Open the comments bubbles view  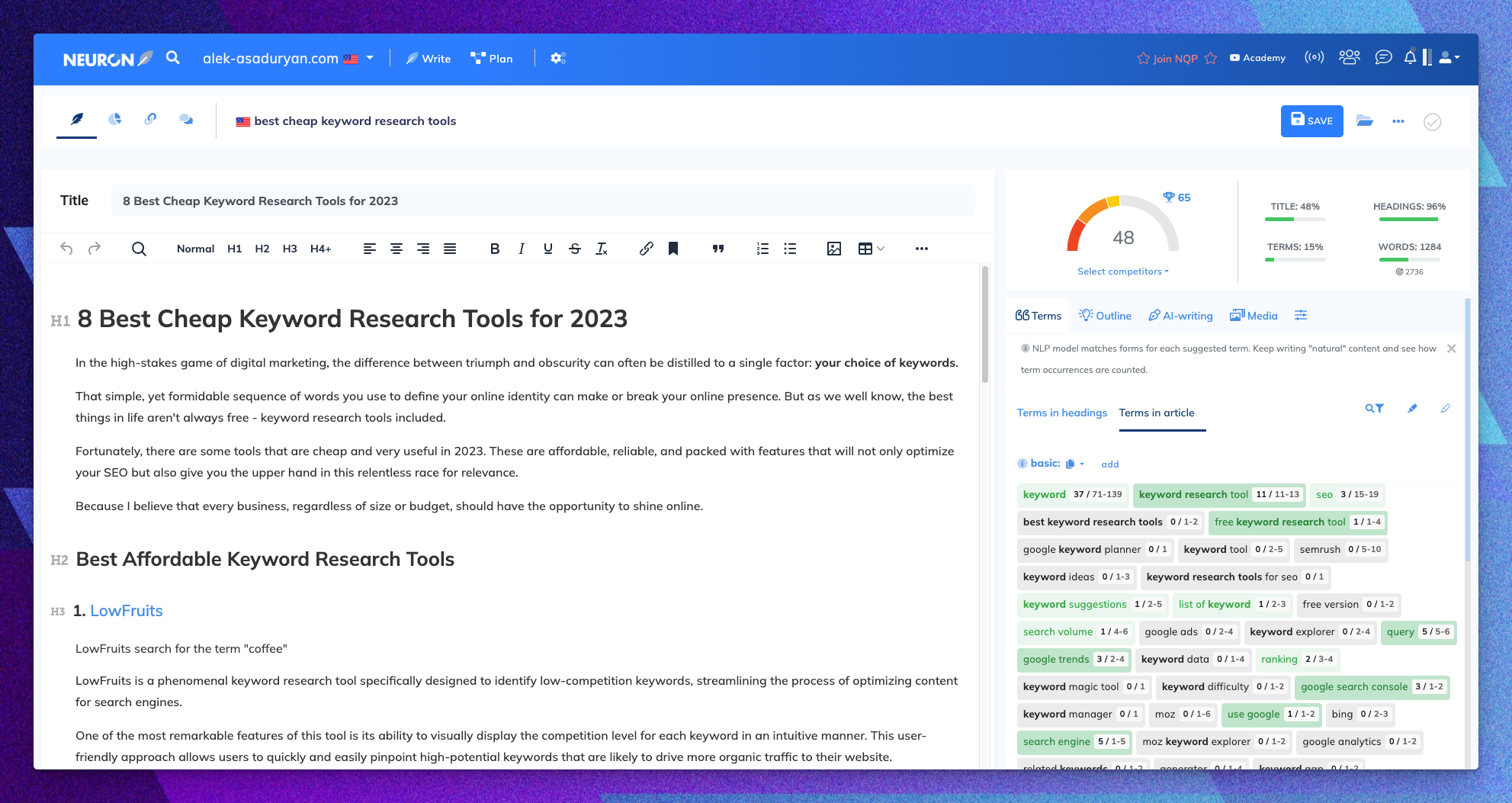(x=186, y=119)
